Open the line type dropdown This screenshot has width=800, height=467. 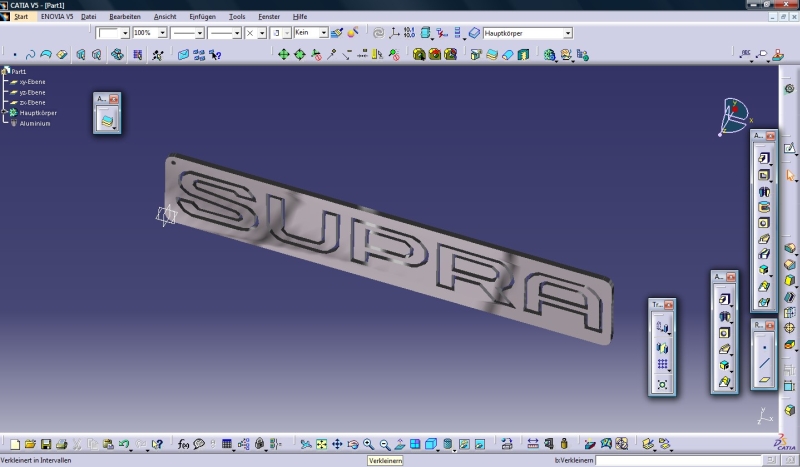237,33
